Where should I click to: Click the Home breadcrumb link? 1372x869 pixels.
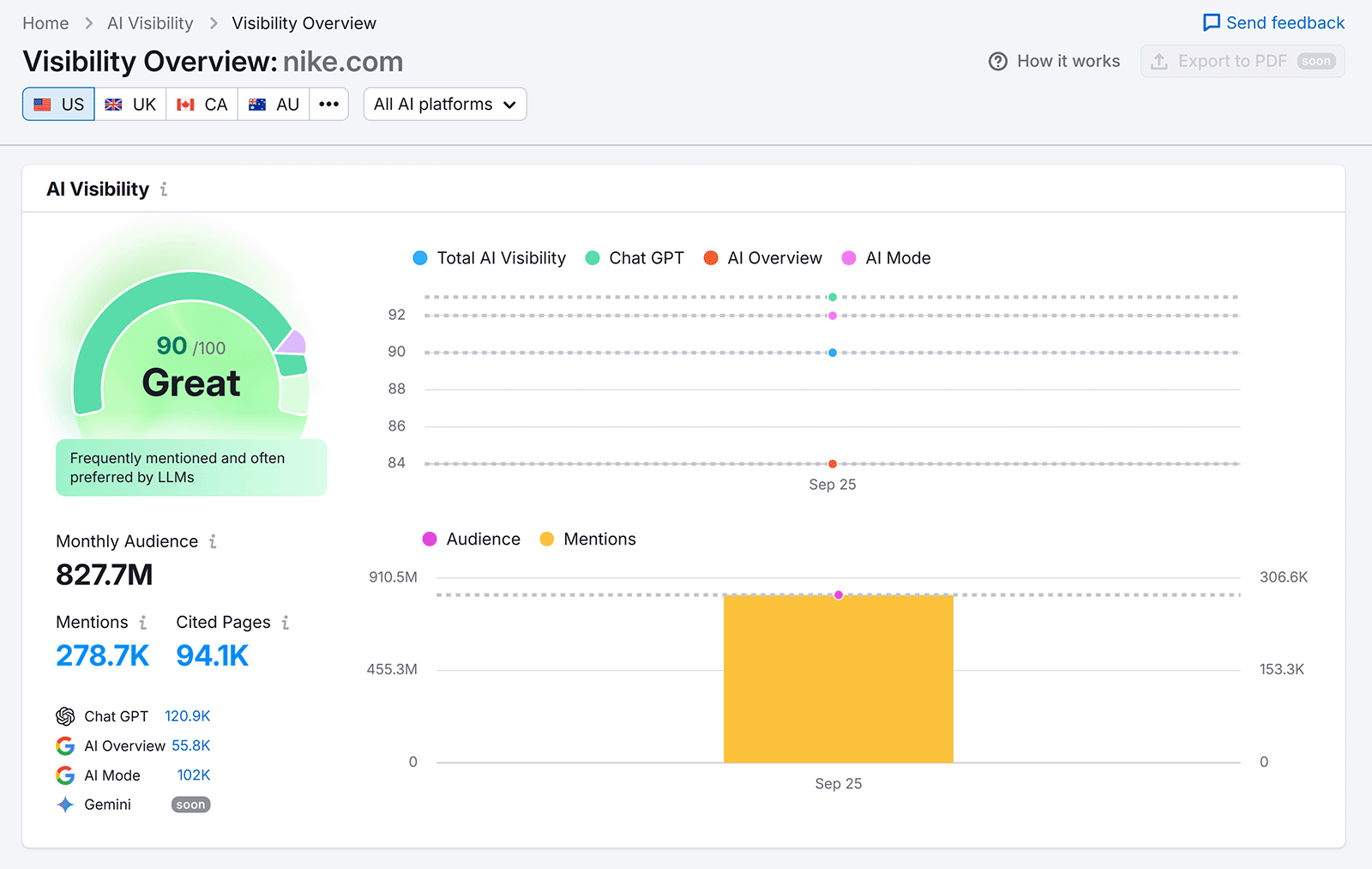[x=45, y=23]
